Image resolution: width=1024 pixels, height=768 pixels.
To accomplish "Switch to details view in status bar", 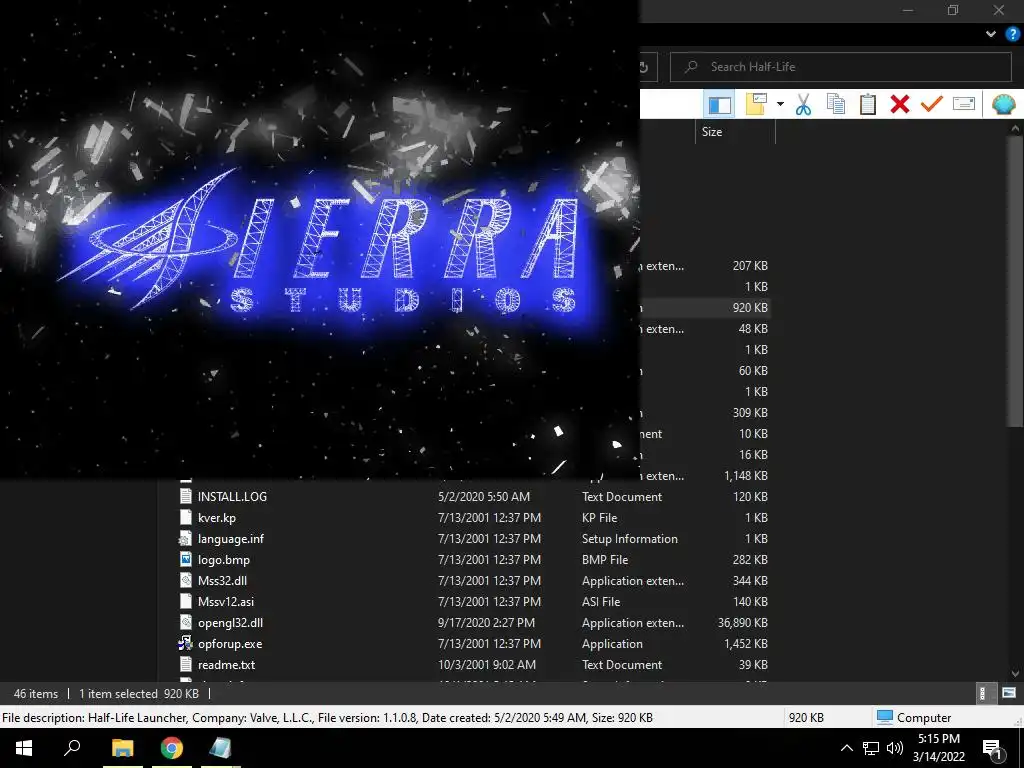I will (x=982, y=694).
